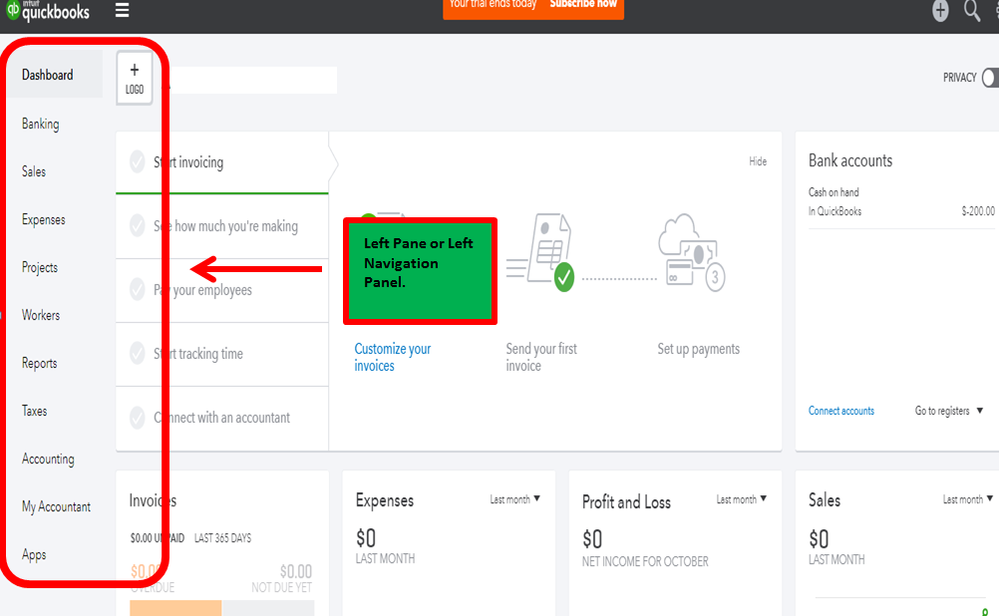The image size is (999, 616).
Task: Open the hamburger navigation menu icon
Action: pyautogui.click(x=122, y=10)
